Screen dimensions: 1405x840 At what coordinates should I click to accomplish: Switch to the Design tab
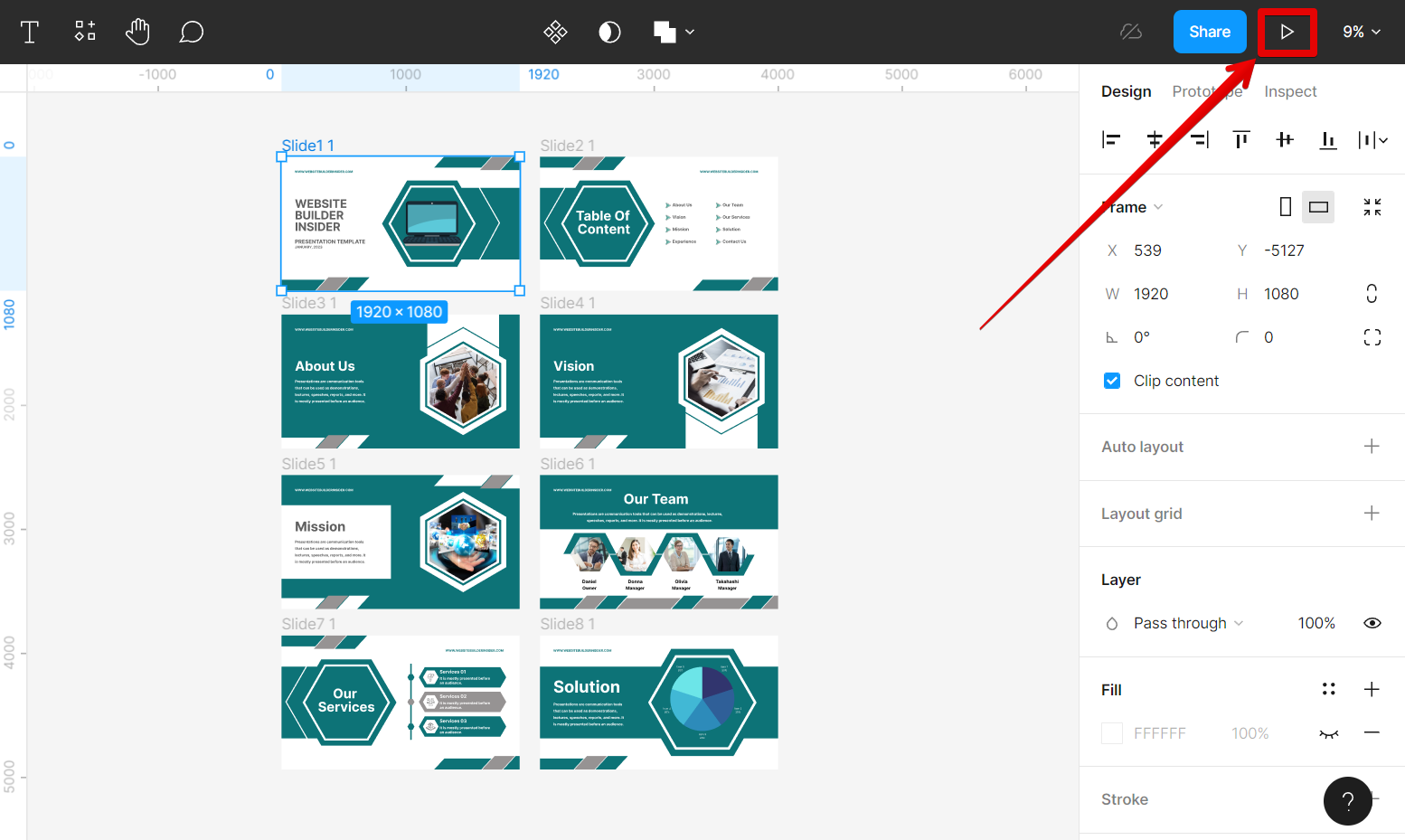click(1126, 91)
